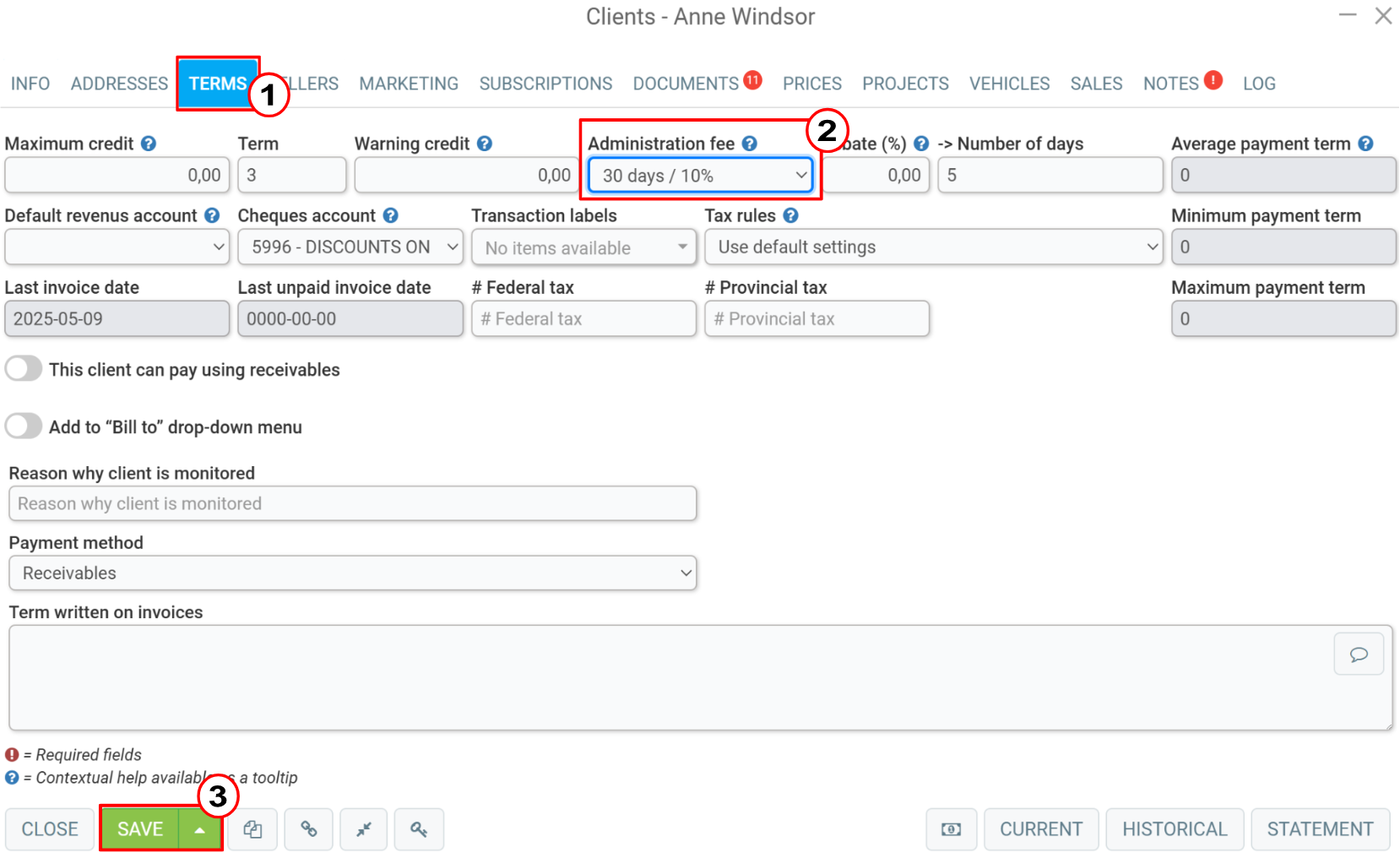Click the Administration fee help icon
Screen dimensions: 1400x858
pyautogui.click(x=750, y=144)
